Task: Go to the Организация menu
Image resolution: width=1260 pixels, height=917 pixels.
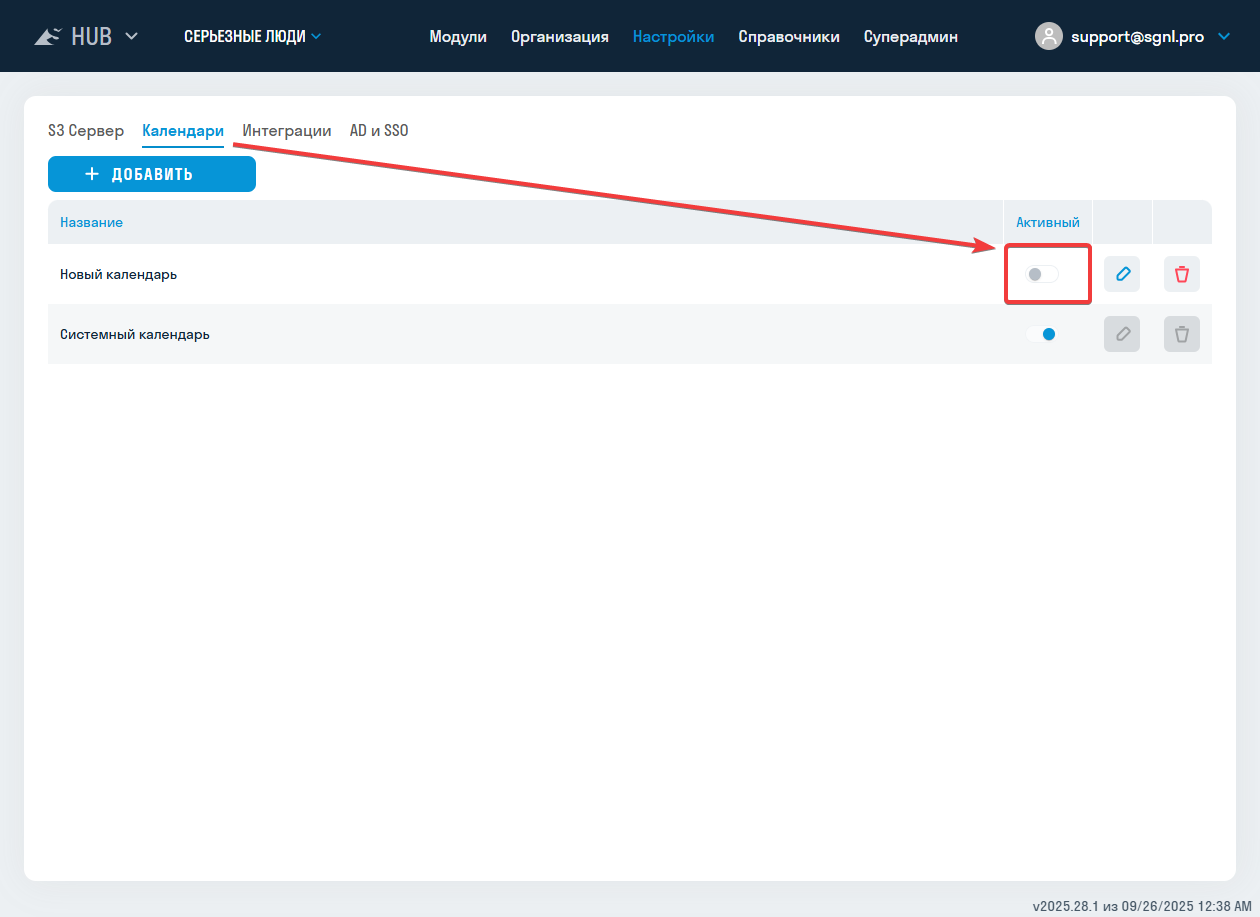Action: pos(559,37)
